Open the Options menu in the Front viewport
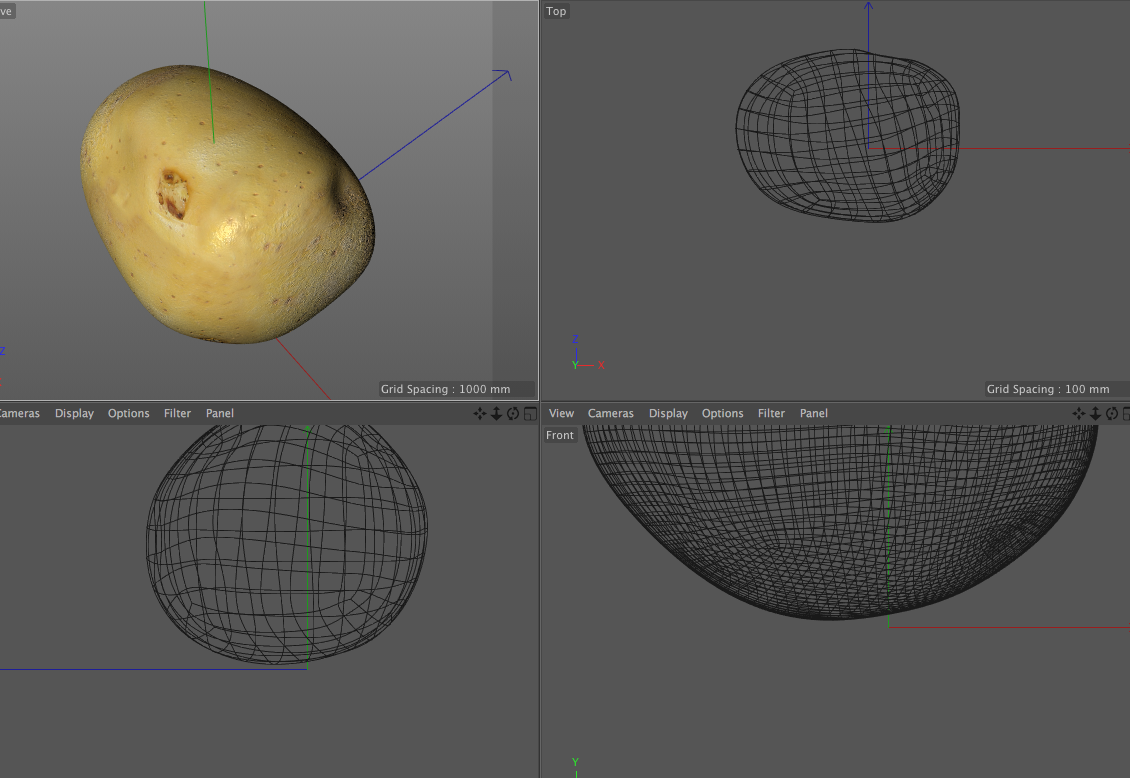This screenshot has width=1130, height=778. [x=722, y=413]
